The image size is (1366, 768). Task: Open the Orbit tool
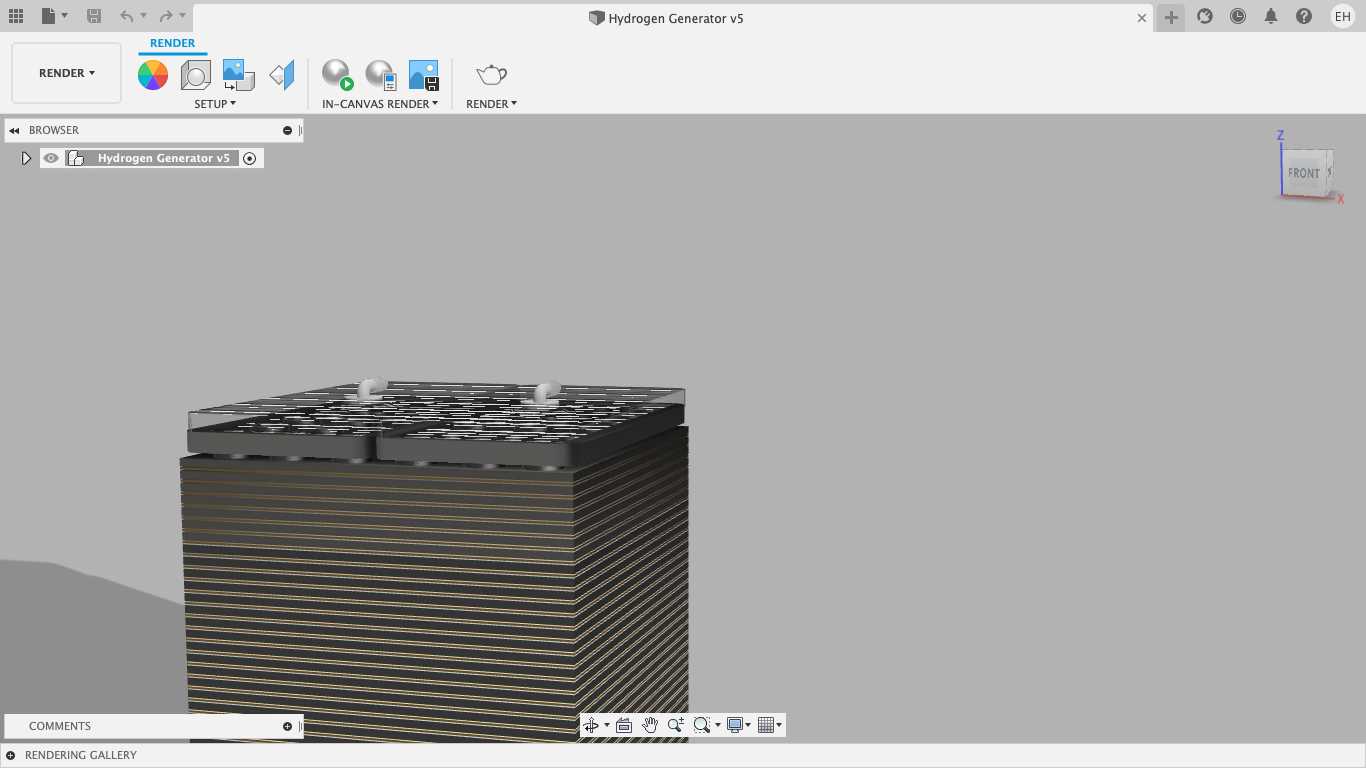point(591,725)
